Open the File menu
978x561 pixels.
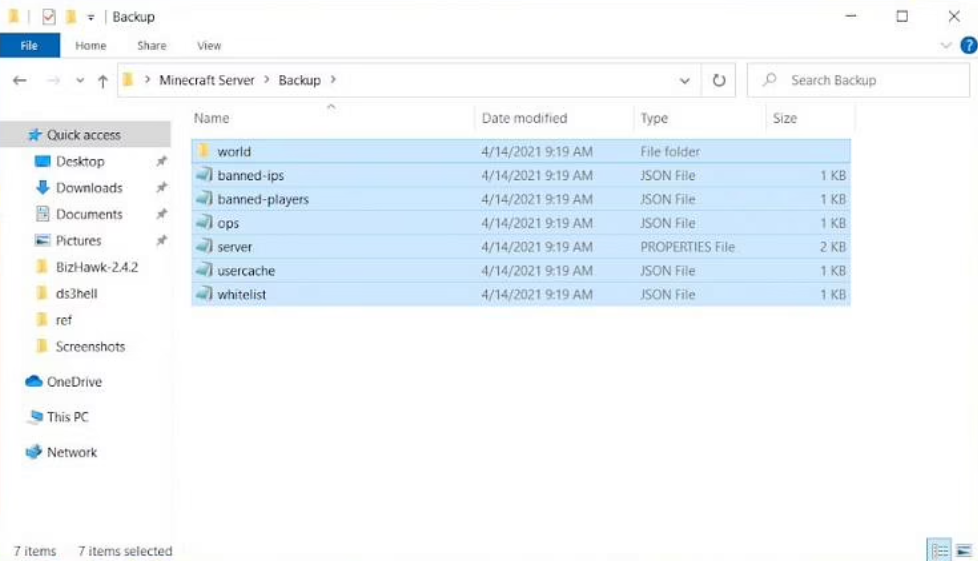point(29,45)
